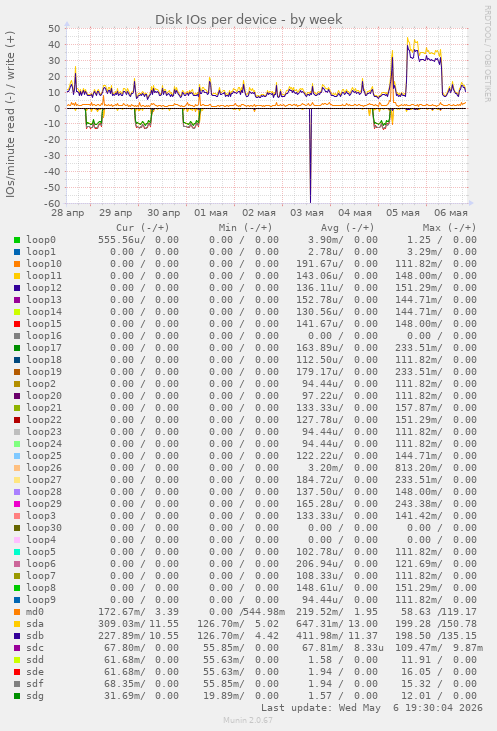This screenshot has height=731, width=497.
Task: Click the 'sdb' device label
Action: click(x=35, y=636)
